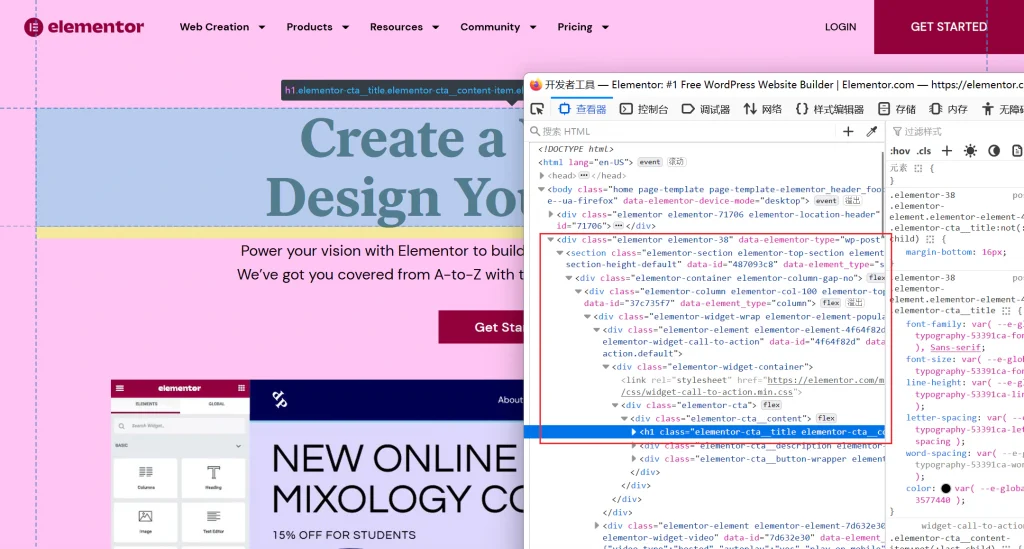1024x549 pixels.
Task: Click the black color swatch in rules
Action: tap(945, 488)
